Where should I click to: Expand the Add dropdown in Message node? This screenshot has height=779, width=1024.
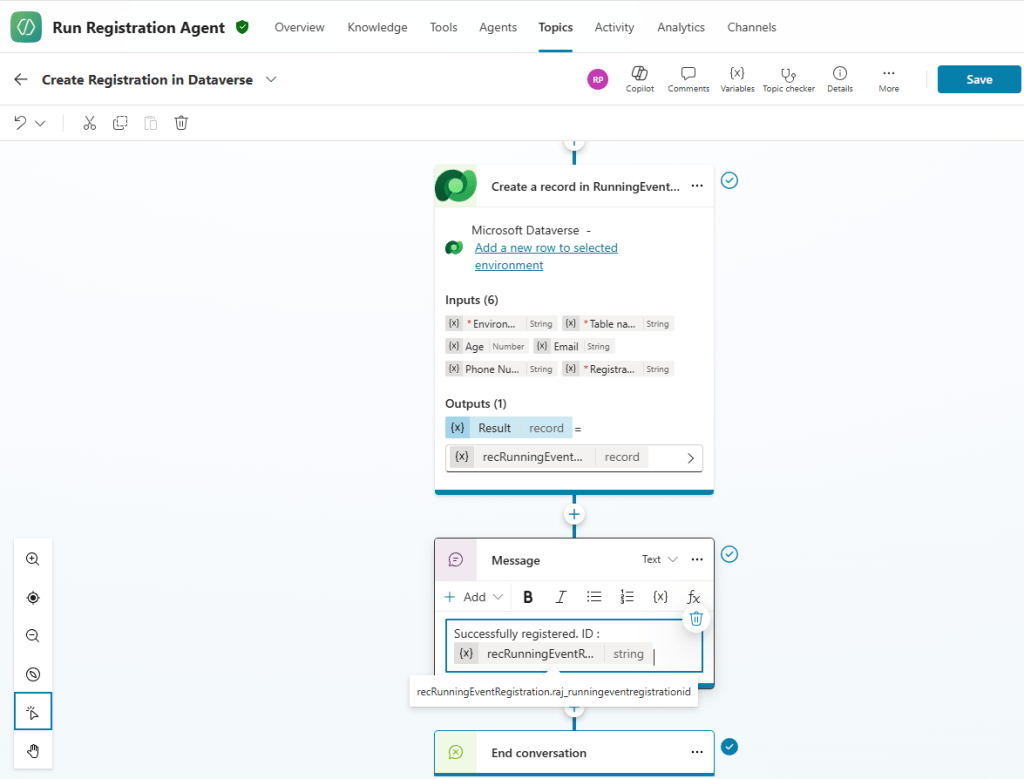point(474,597)
